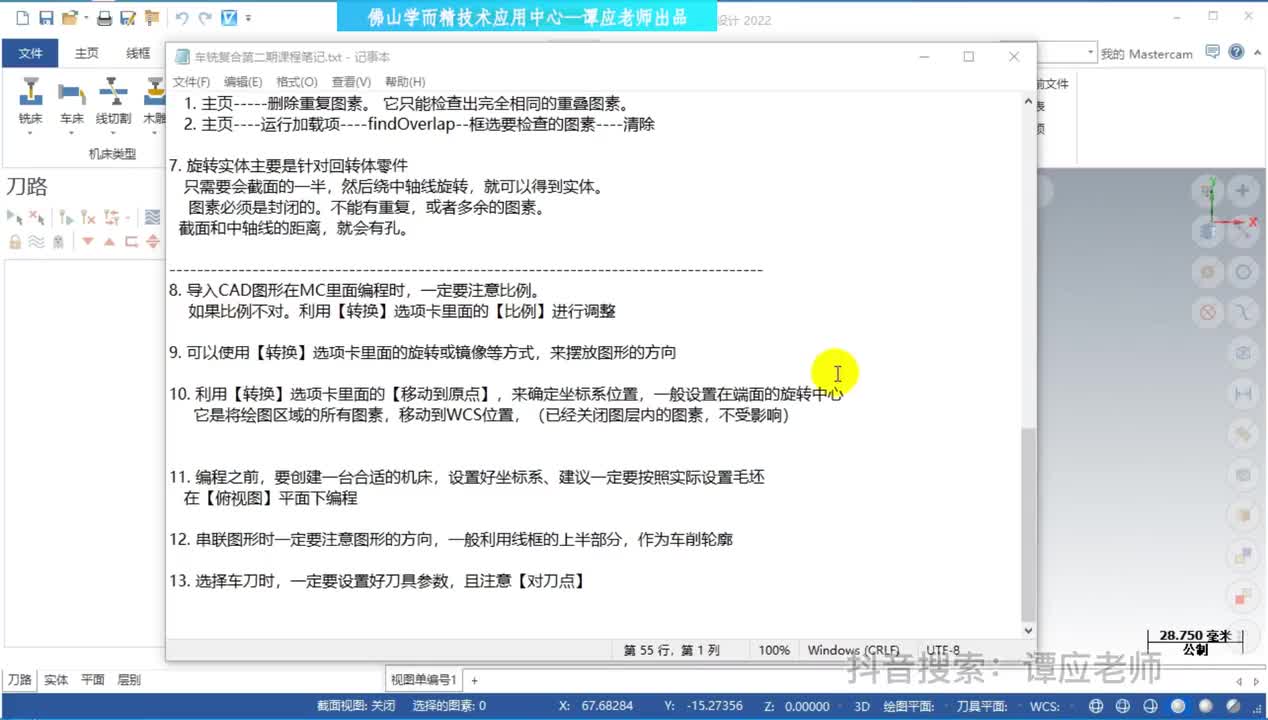Image resolution: width=1268 pixels, height=720 pixels.
Task: Switch to the 实体 manager tab
Action: 56,680
